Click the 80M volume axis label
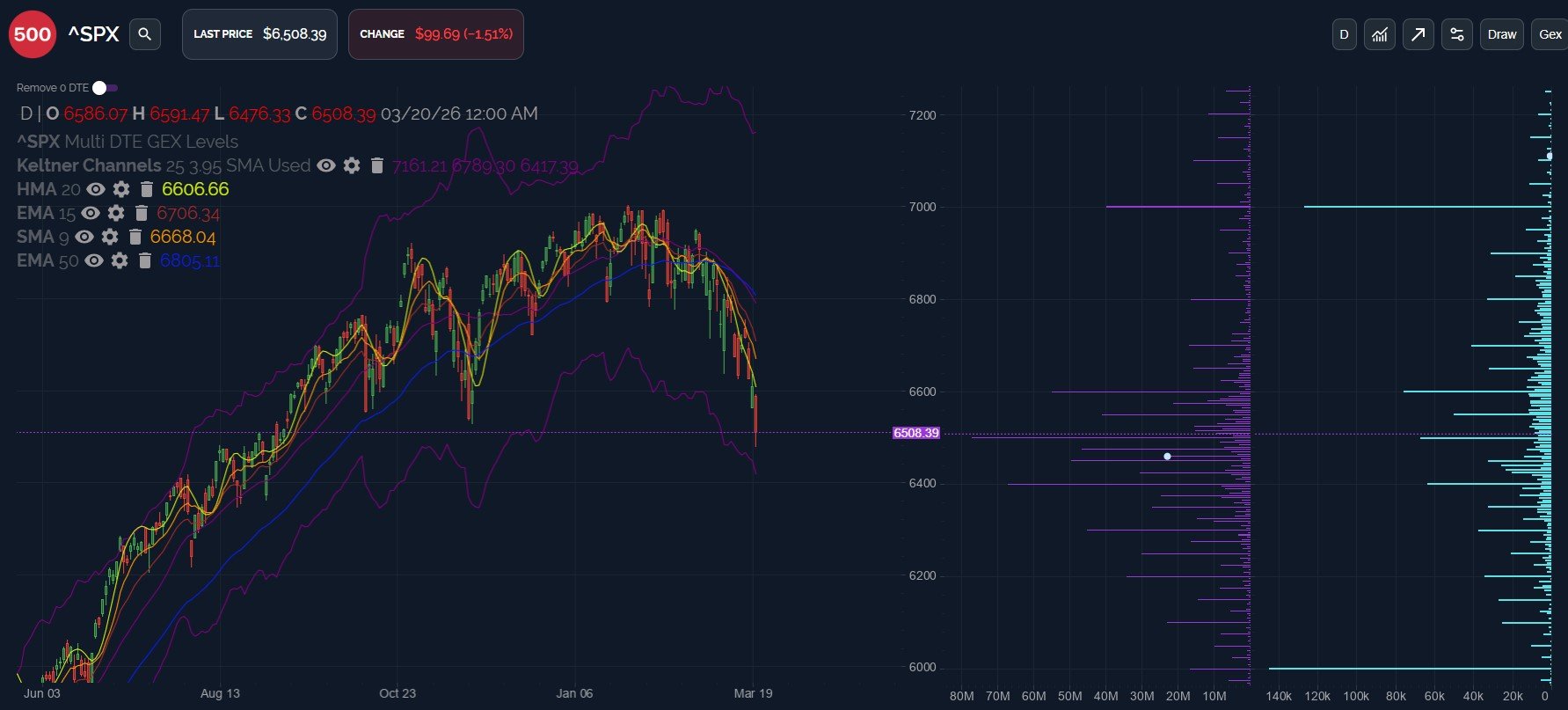This screenshot has width=1568, height=710. click(x=962, y=696)
